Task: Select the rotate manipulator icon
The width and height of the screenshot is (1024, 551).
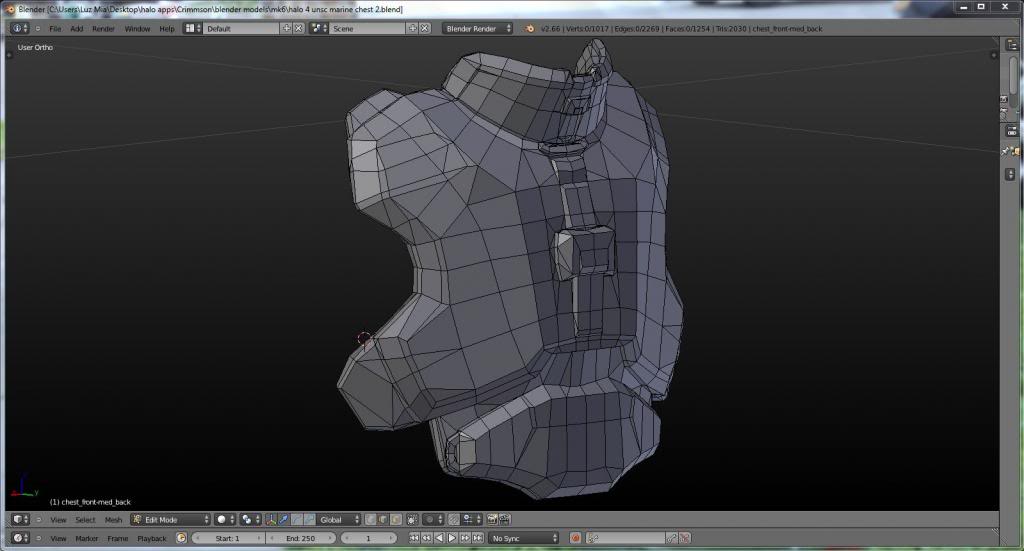Action: pyautogui.click(x=296, y=520)
